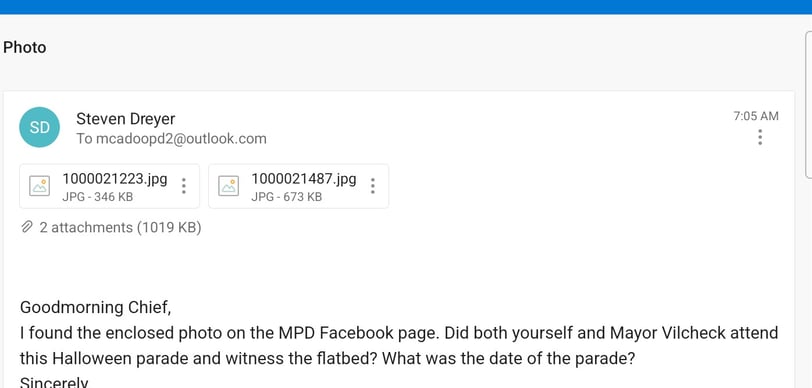
Task: Open the message more-options three-dot menu
Action: tap(760, 137)
